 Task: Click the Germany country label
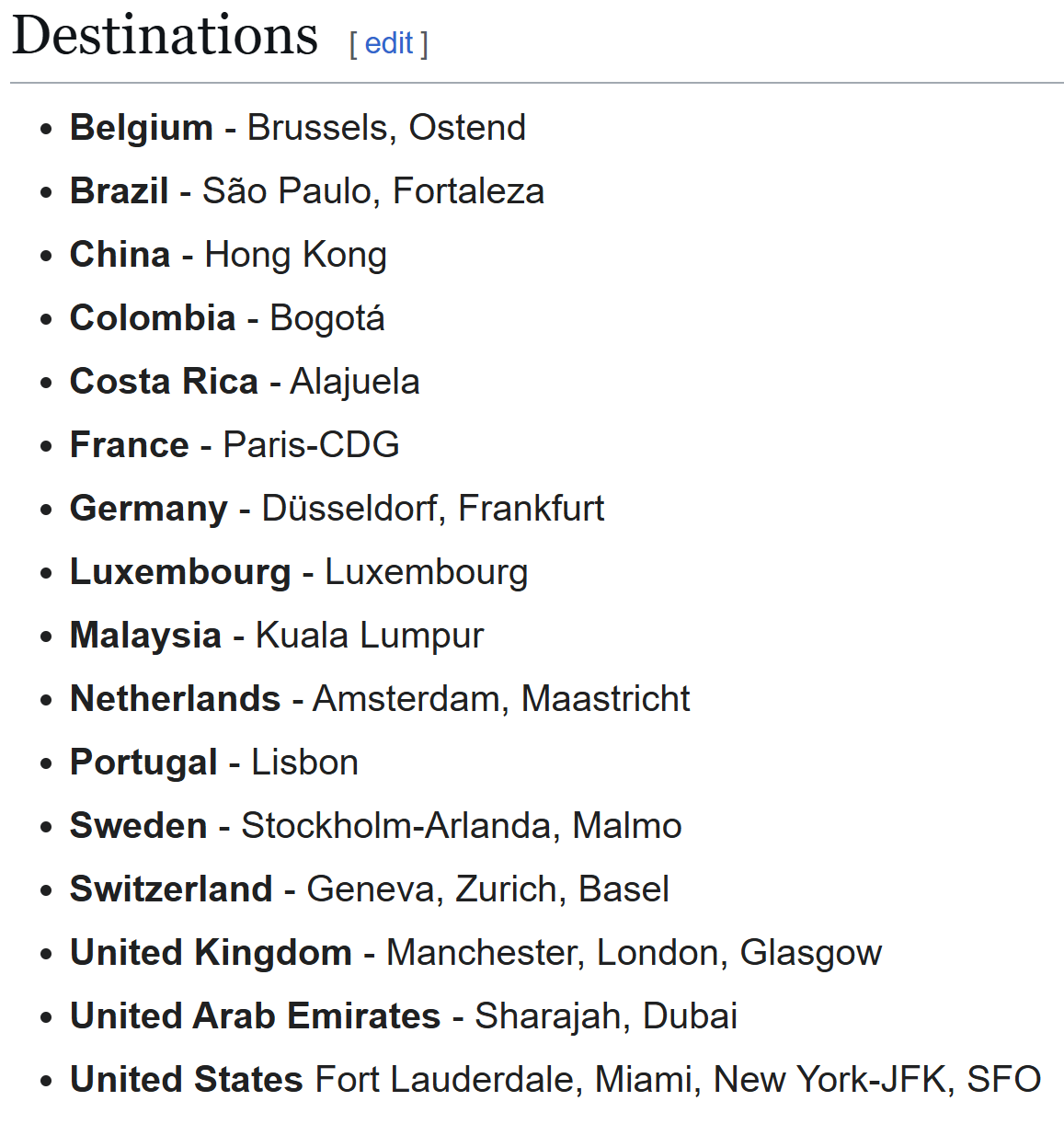point(149,509)
